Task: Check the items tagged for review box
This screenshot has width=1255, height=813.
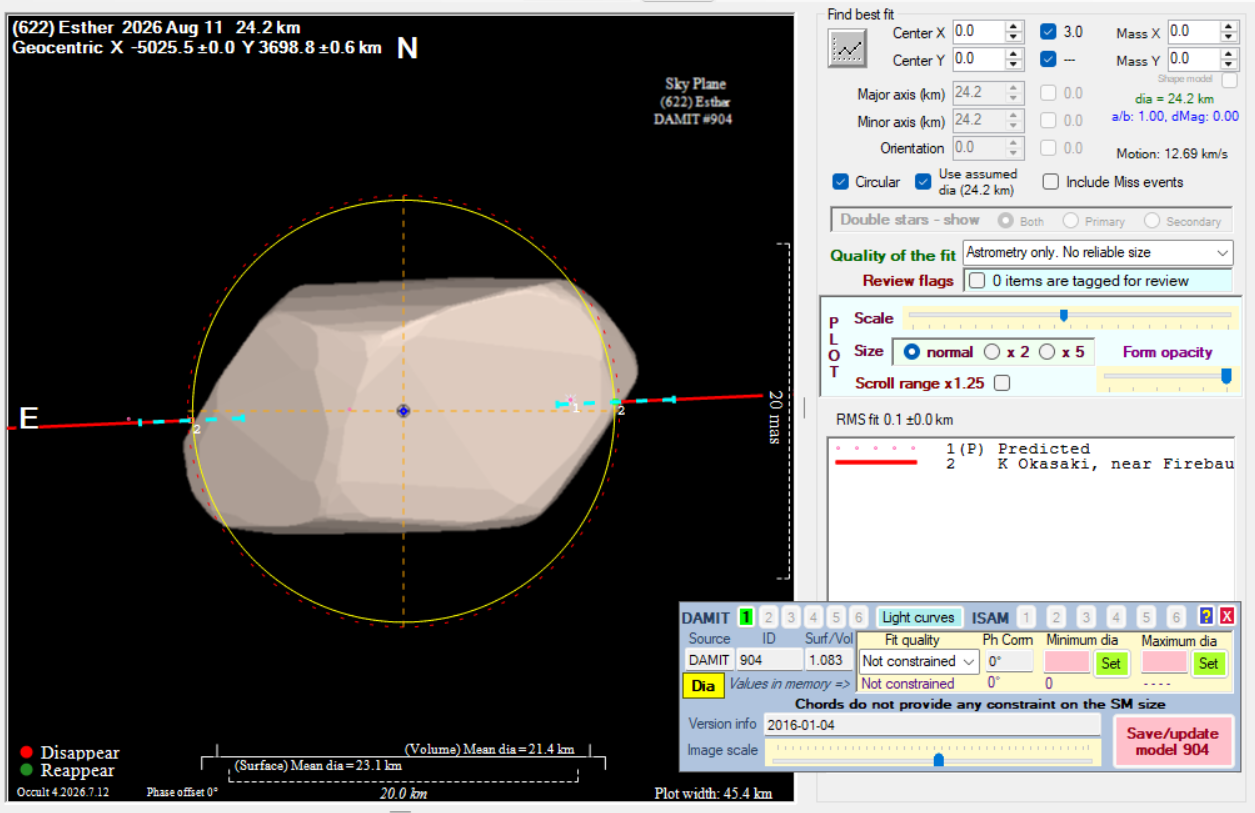Action: 977,281
